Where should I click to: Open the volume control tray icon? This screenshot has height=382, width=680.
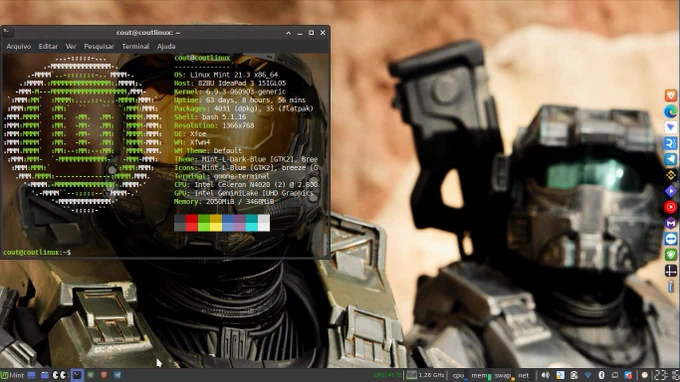tap(546, 375)
